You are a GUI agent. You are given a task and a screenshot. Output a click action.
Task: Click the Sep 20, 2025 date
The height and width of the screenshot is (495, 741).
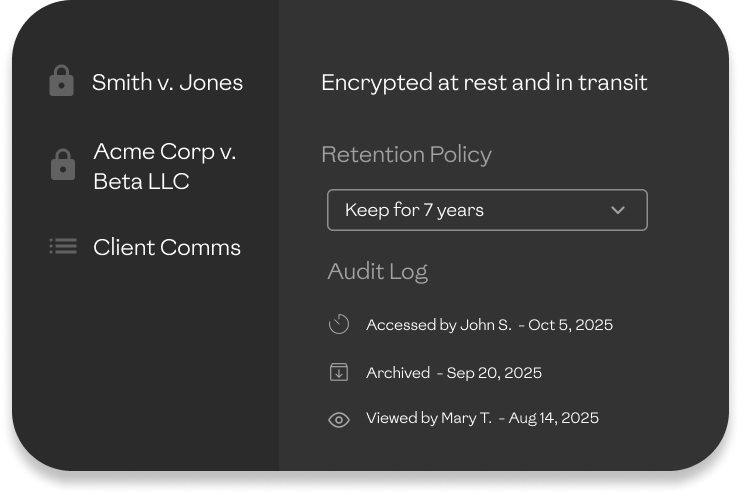[494, 373]
